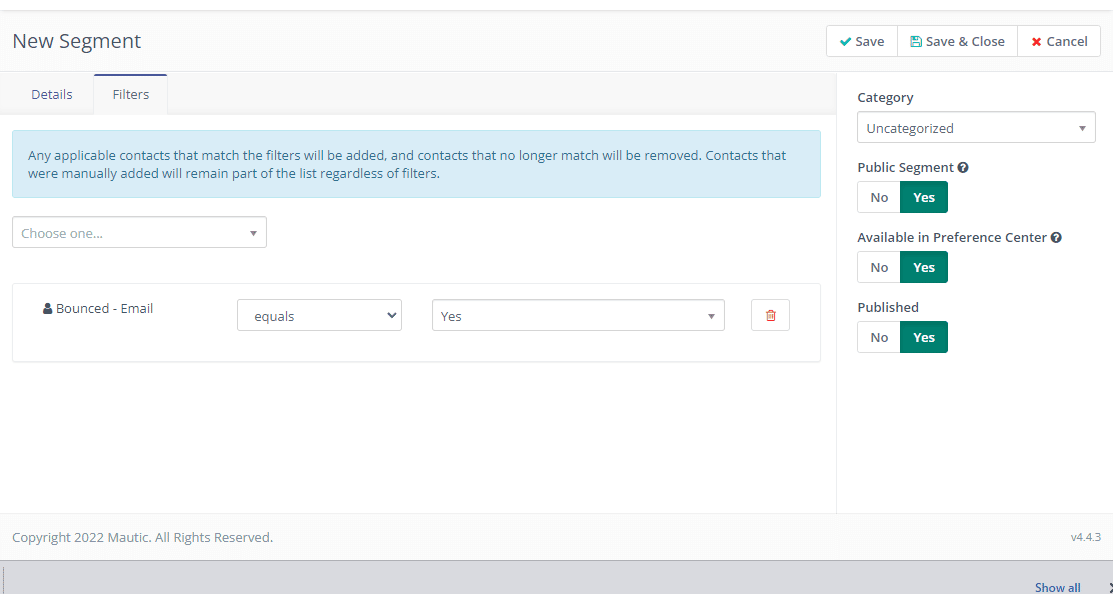Set Published to Yes
The width and height of the screenshot is (1113, 594).
924,337
